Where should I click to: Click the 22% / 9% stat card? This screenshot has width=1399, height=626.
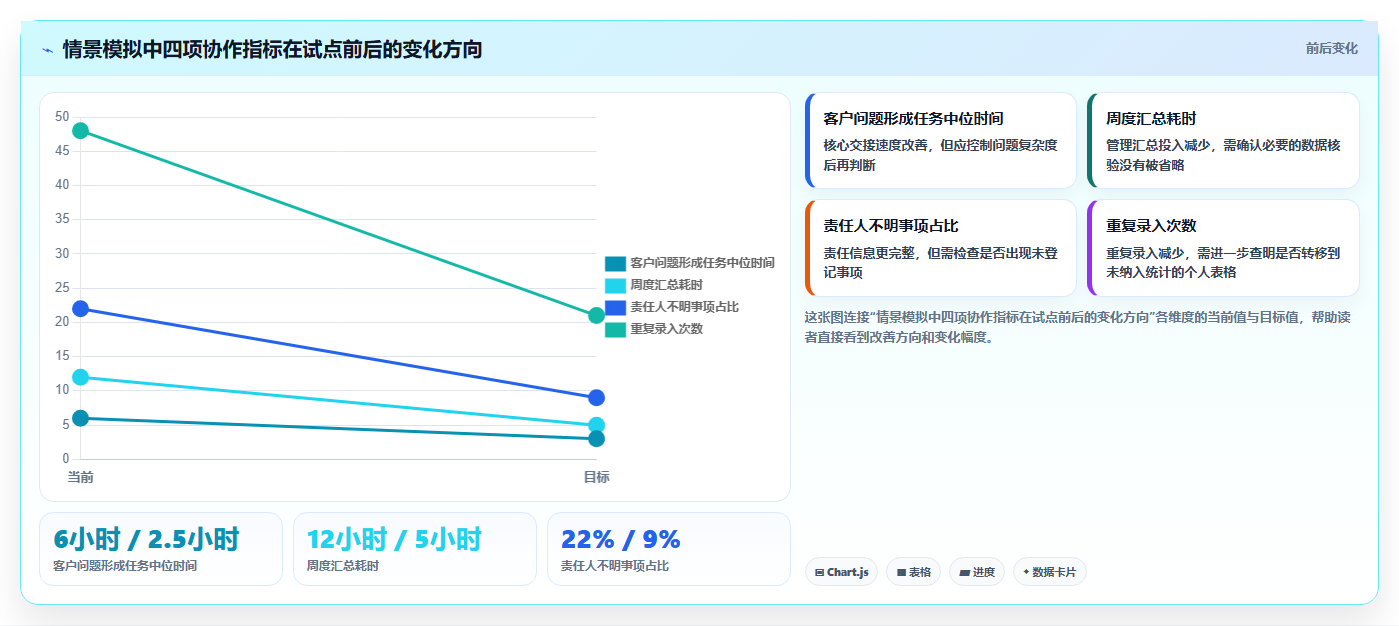[669, 549]
